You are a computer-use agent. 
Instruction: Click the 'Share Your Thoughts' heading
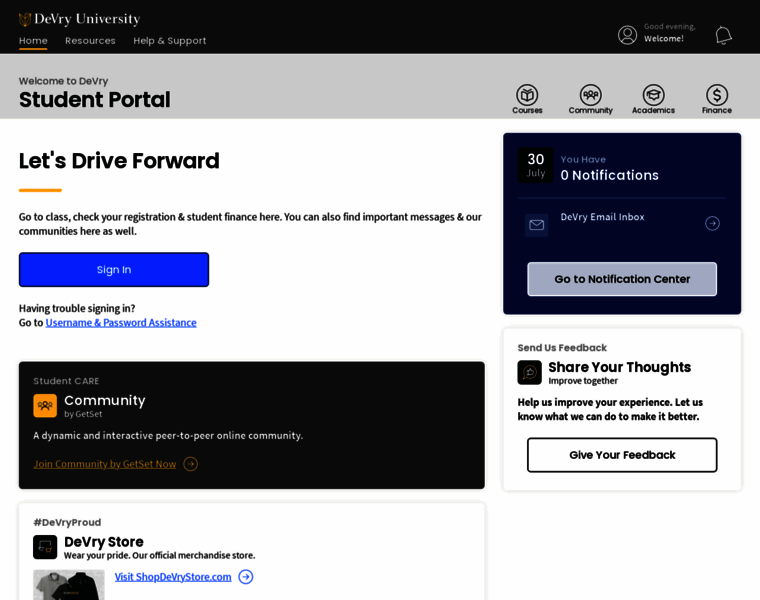coord(619,367)
